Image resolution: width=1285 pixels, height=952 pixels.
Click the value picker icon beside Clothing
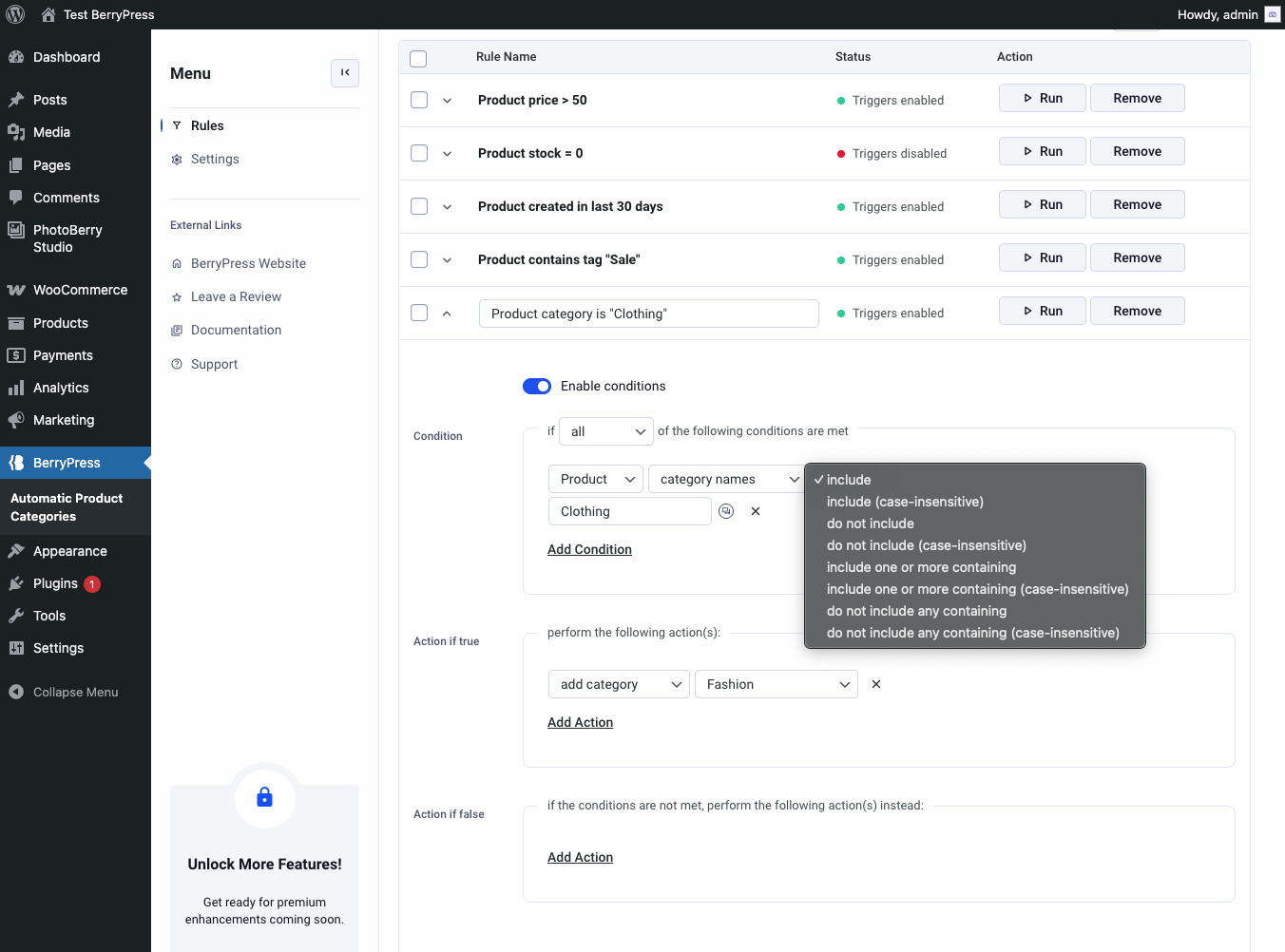coord(726,511)
